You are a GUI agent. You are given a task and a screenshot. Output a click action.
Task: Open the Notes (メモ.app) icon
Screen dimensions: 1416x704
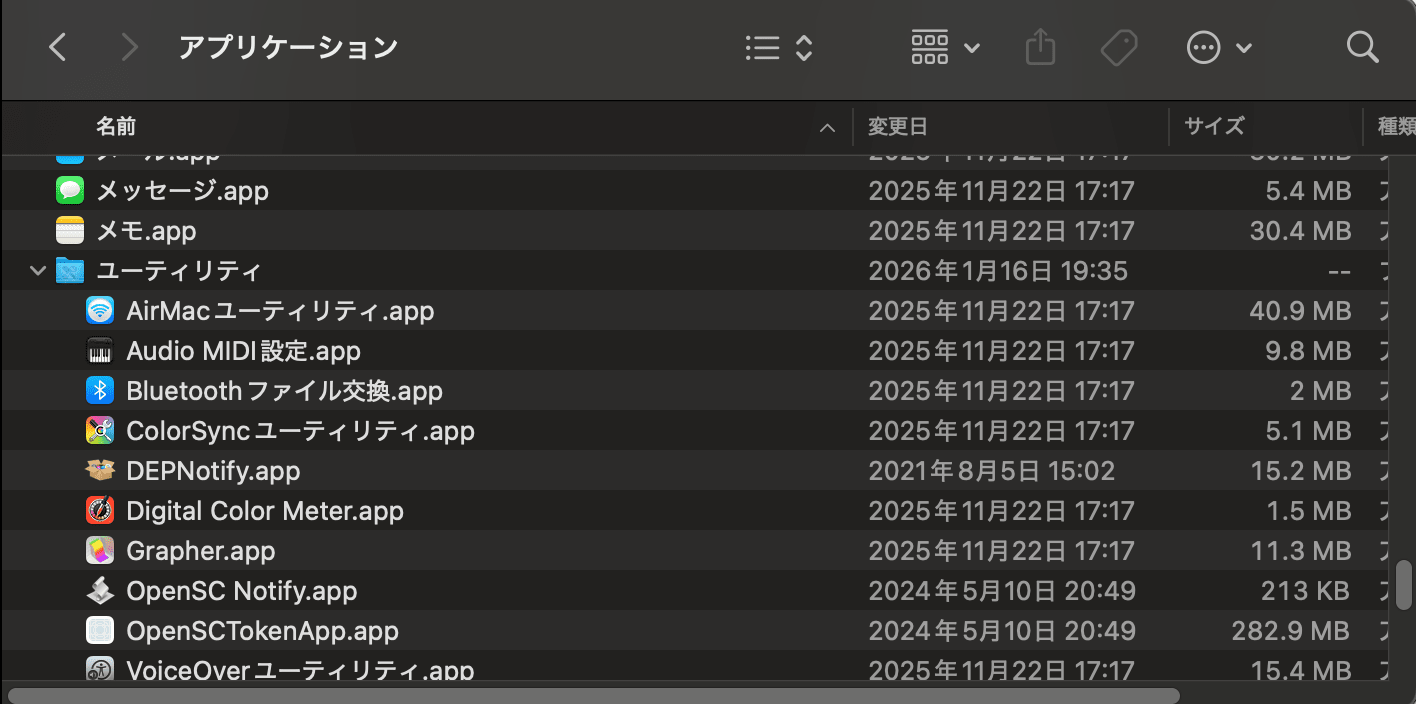click(69, 230)
